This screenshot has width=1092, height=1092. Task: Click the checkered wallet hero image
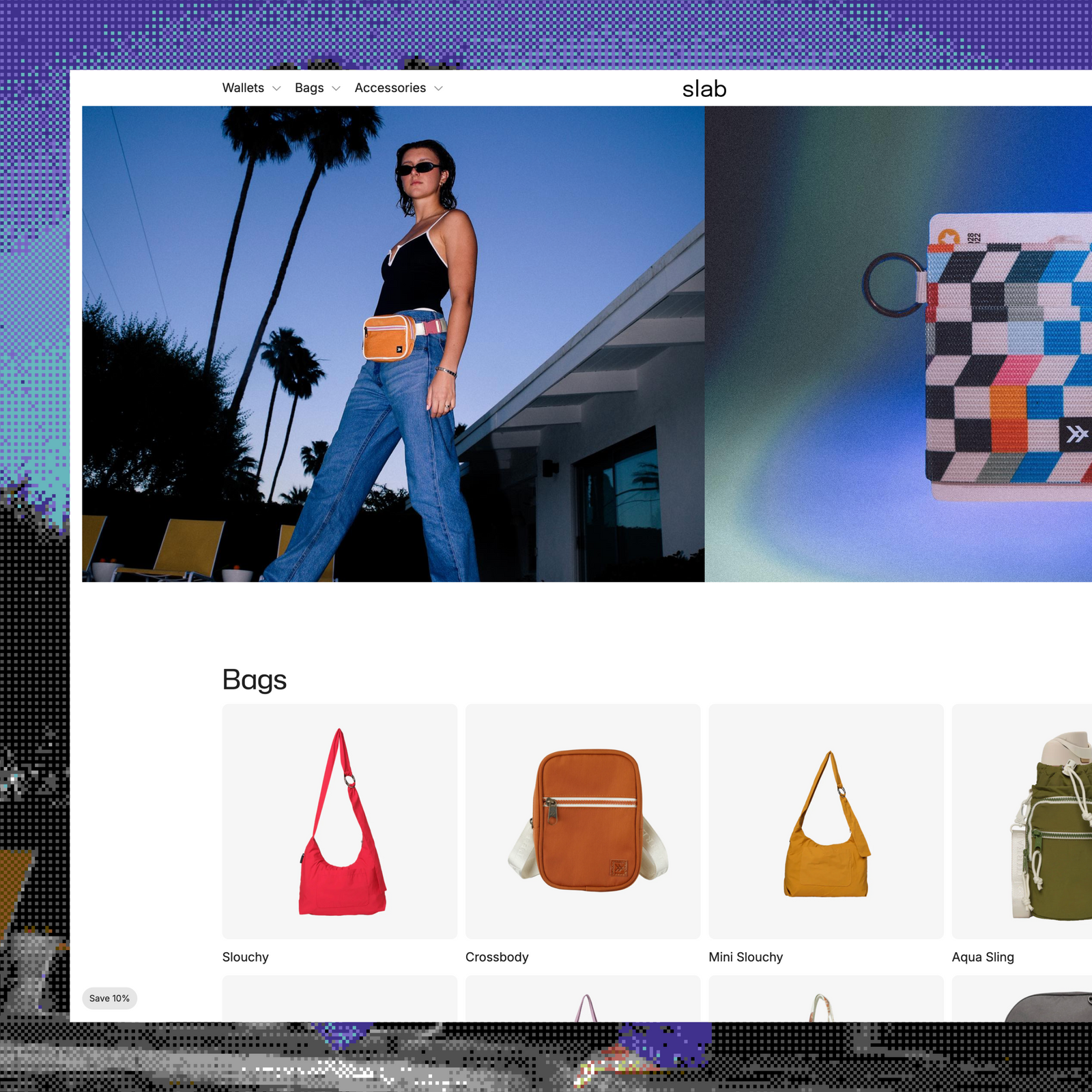[x=898, y=344]
